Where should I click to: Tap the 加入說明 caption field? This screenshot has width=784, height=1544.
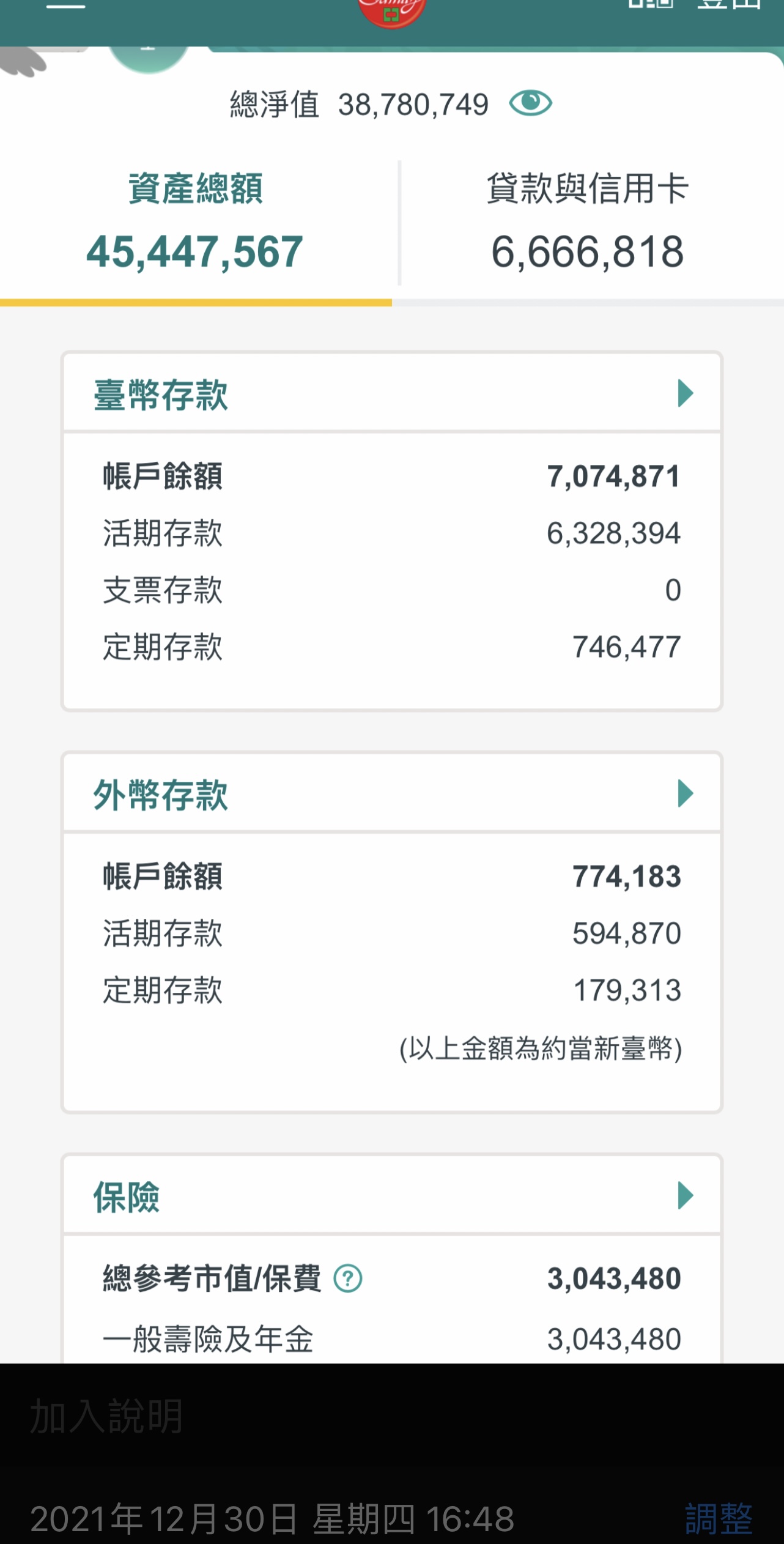click(x=106, y=1417)
